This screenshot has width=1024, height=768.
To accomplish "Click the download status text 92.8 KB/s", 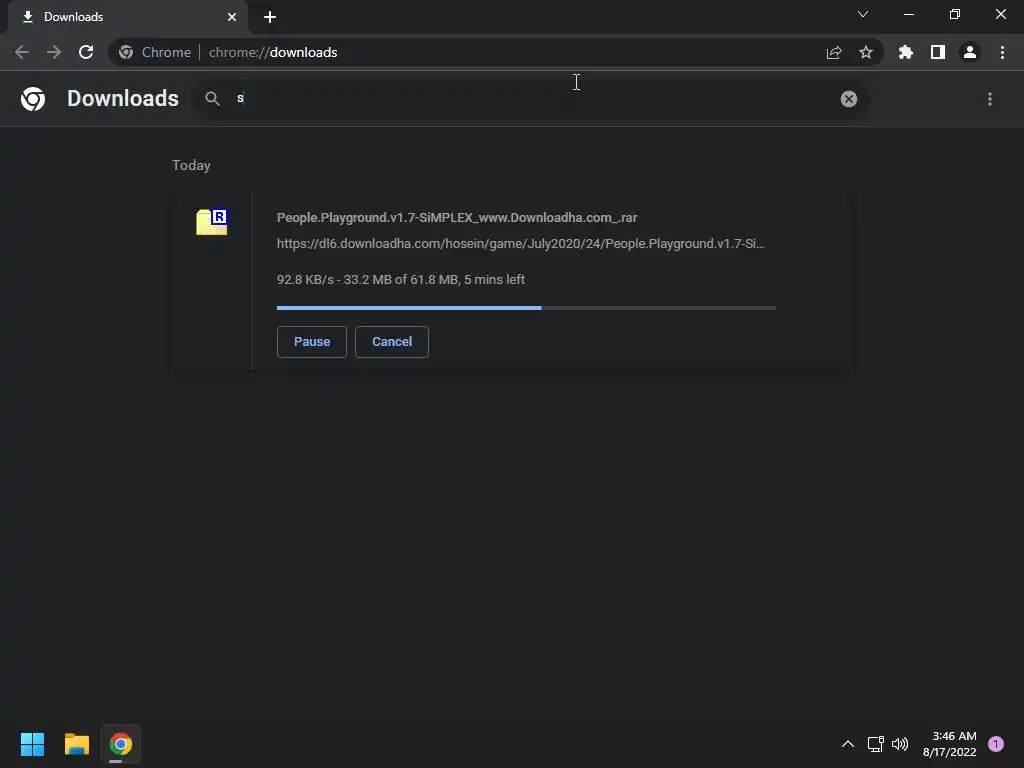I will pyautogui.click(x=400, y=280).
